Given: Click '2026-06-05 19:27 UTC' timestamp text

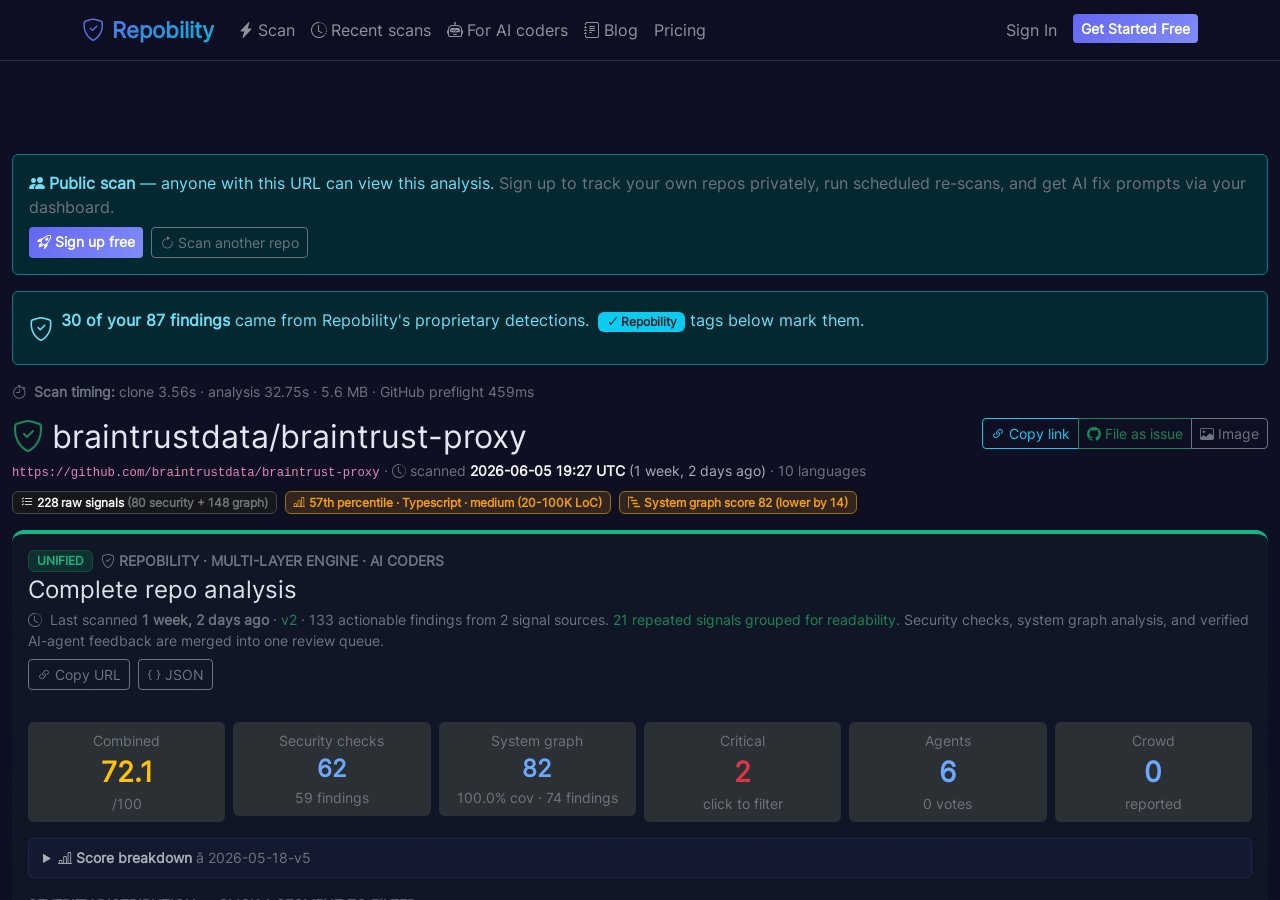Looking at the screenshot, I should (548, 471).
